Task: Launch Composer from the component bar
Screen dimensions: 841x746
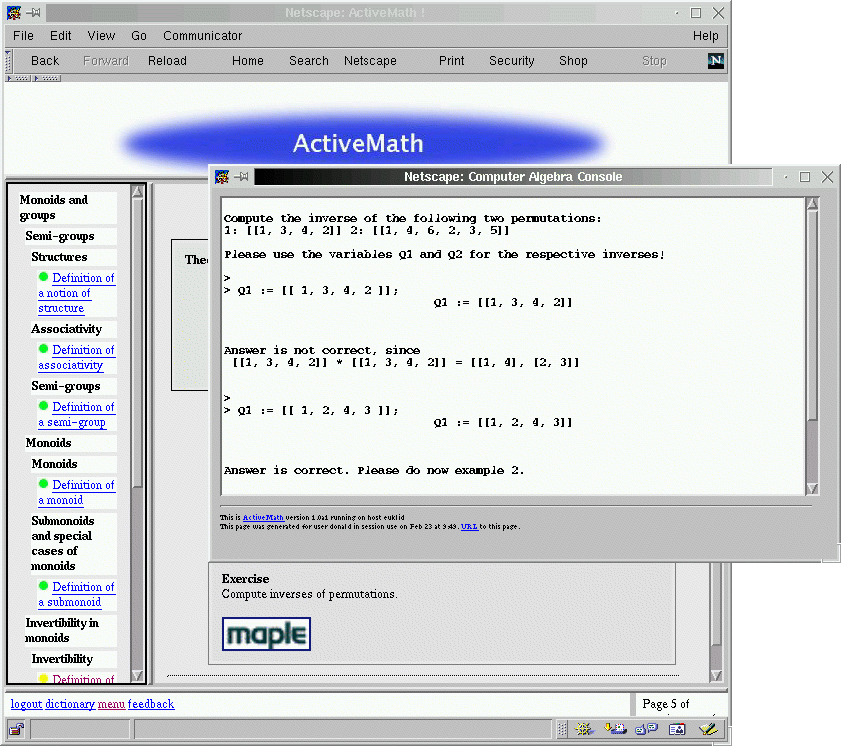Action: [709, 729]
